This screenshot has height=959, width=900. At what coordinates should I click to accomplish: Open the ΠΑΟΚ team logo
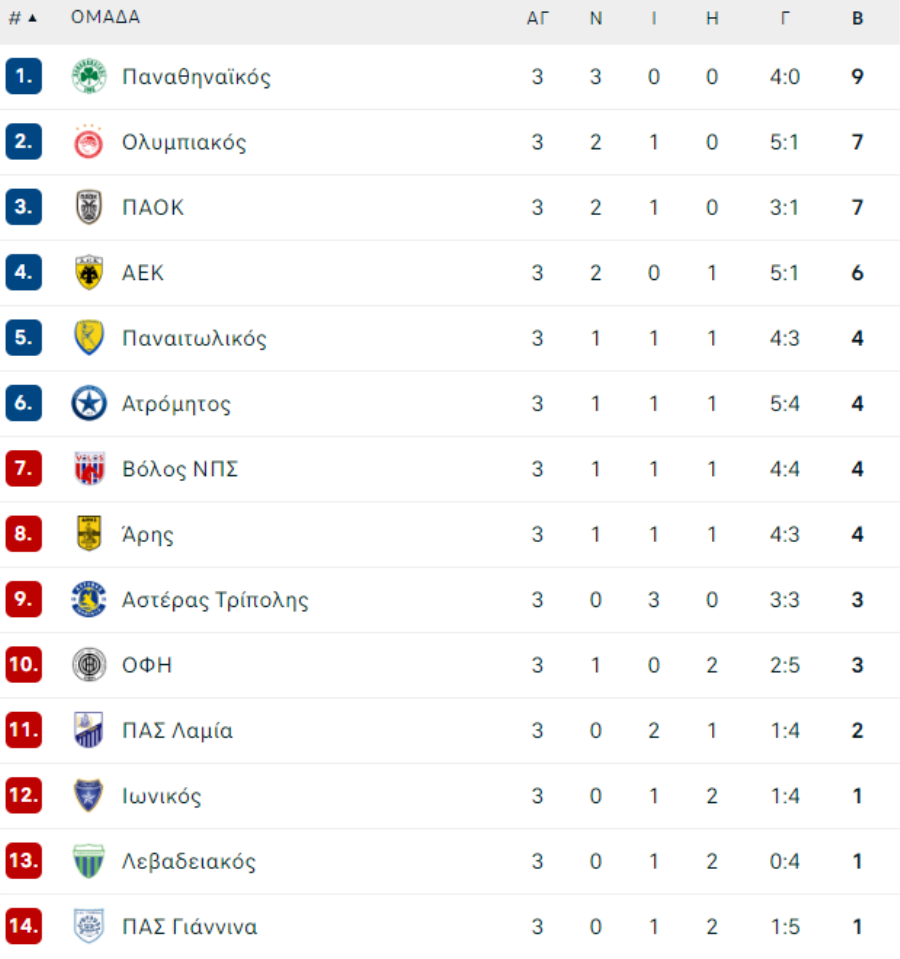coord(89,207)
